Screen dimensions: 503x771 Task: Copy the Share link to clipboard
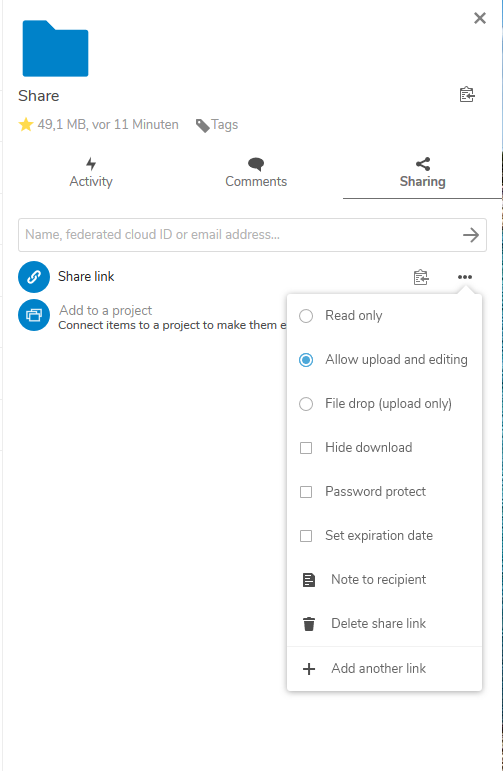[x=421, y=277]
